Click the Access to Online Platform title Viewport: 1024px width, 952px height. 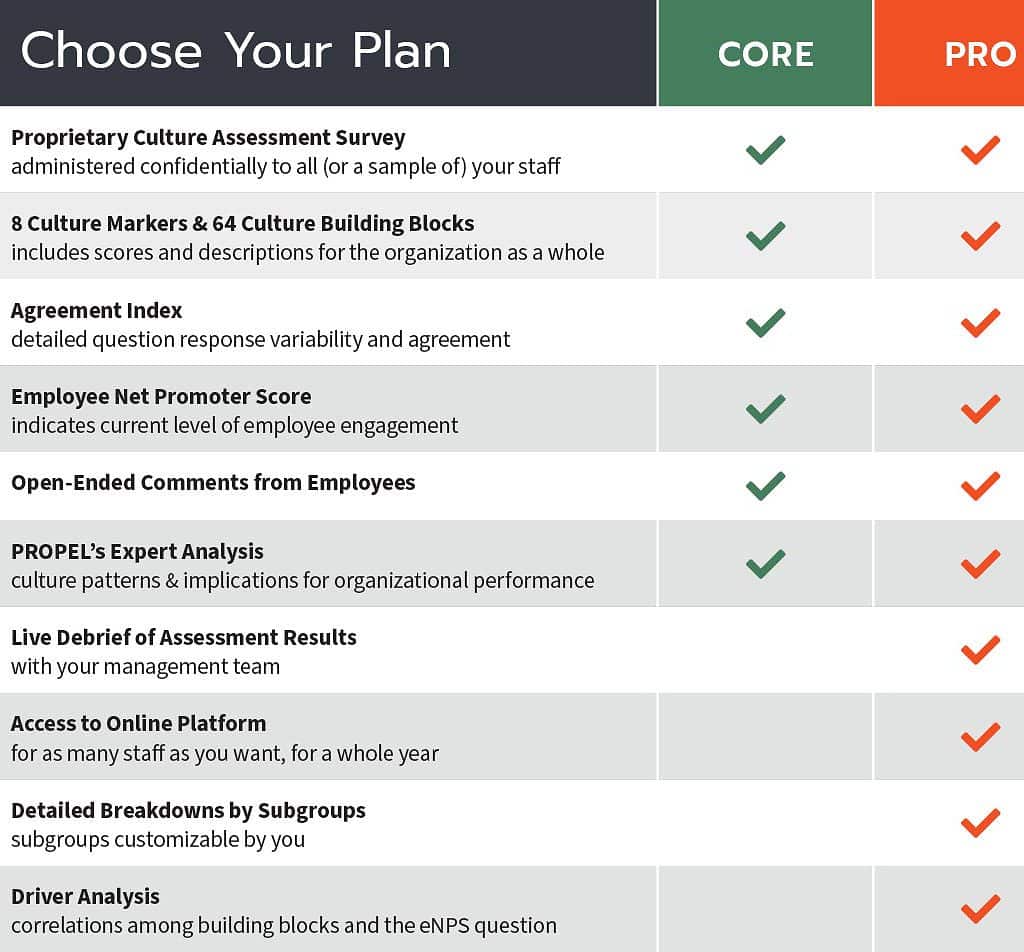coord(138,723)
